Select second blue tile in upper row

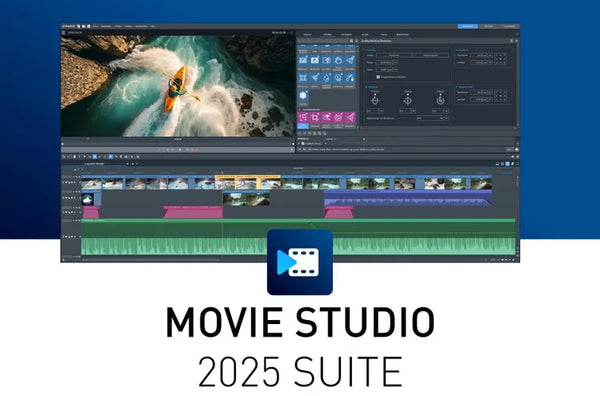point(315,60)
